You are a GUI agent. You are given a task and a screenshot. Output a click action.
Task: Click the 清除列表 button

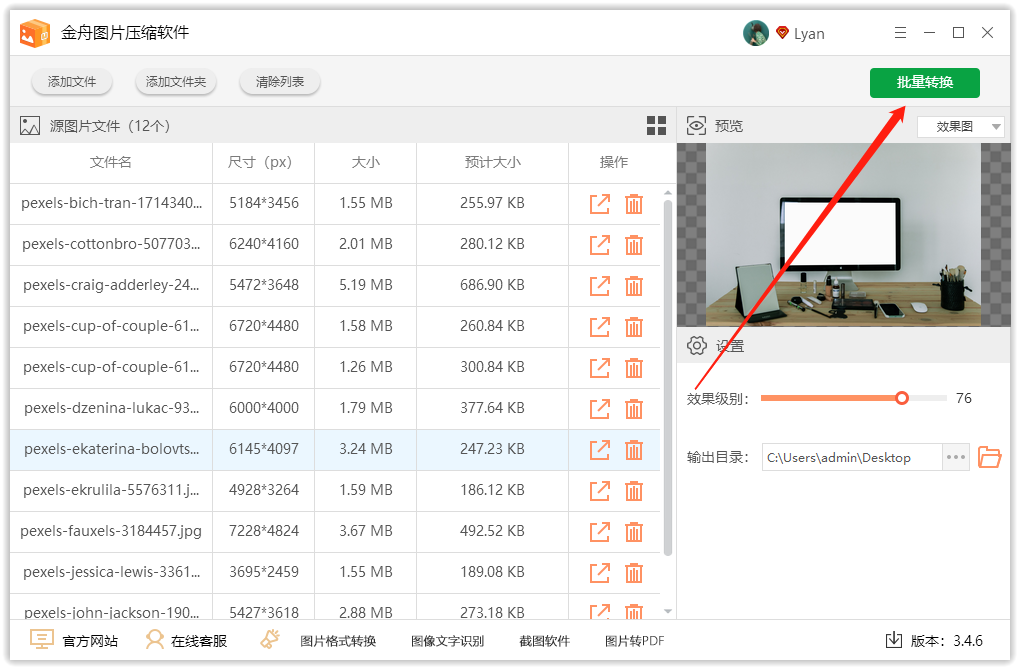pyautogui.click(x=279, y=82)
